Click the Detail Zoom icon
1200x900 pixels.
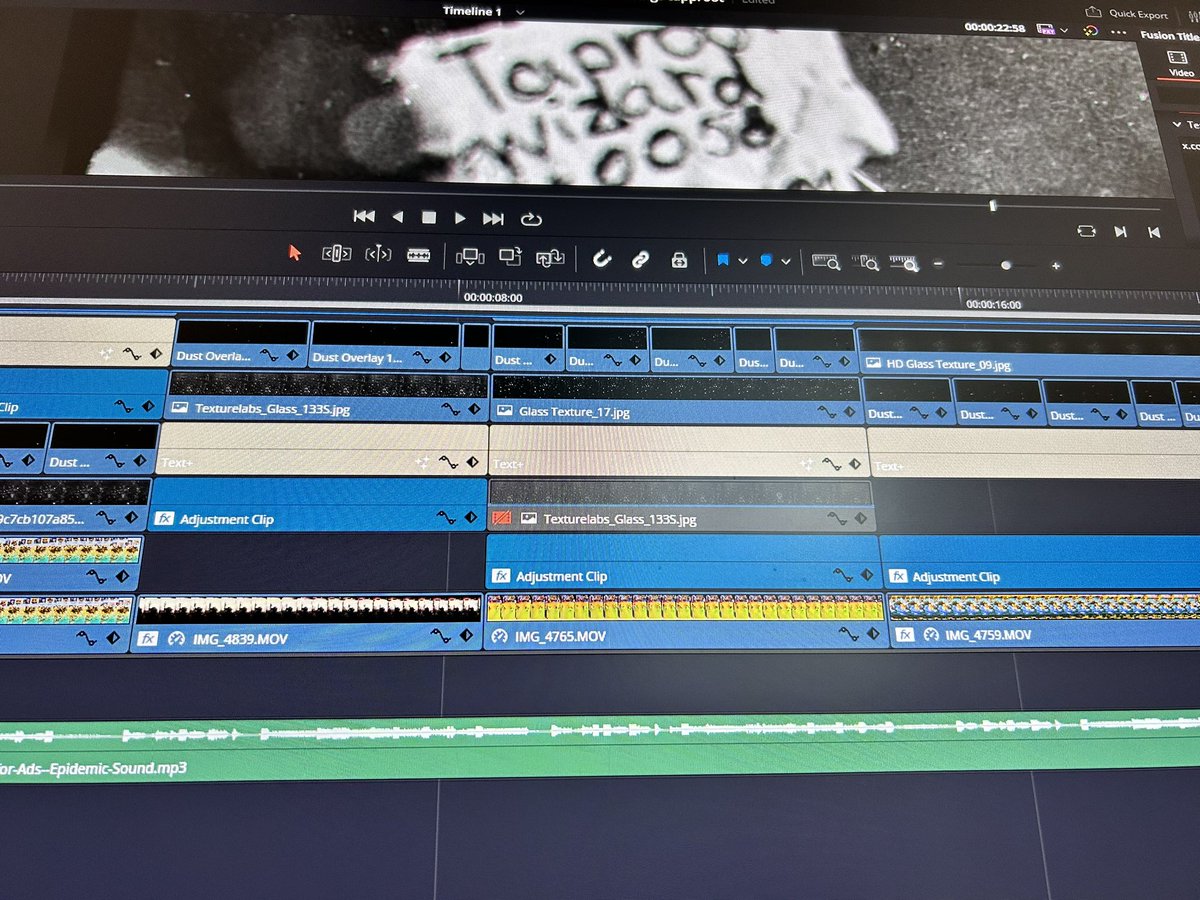point(865,263)
